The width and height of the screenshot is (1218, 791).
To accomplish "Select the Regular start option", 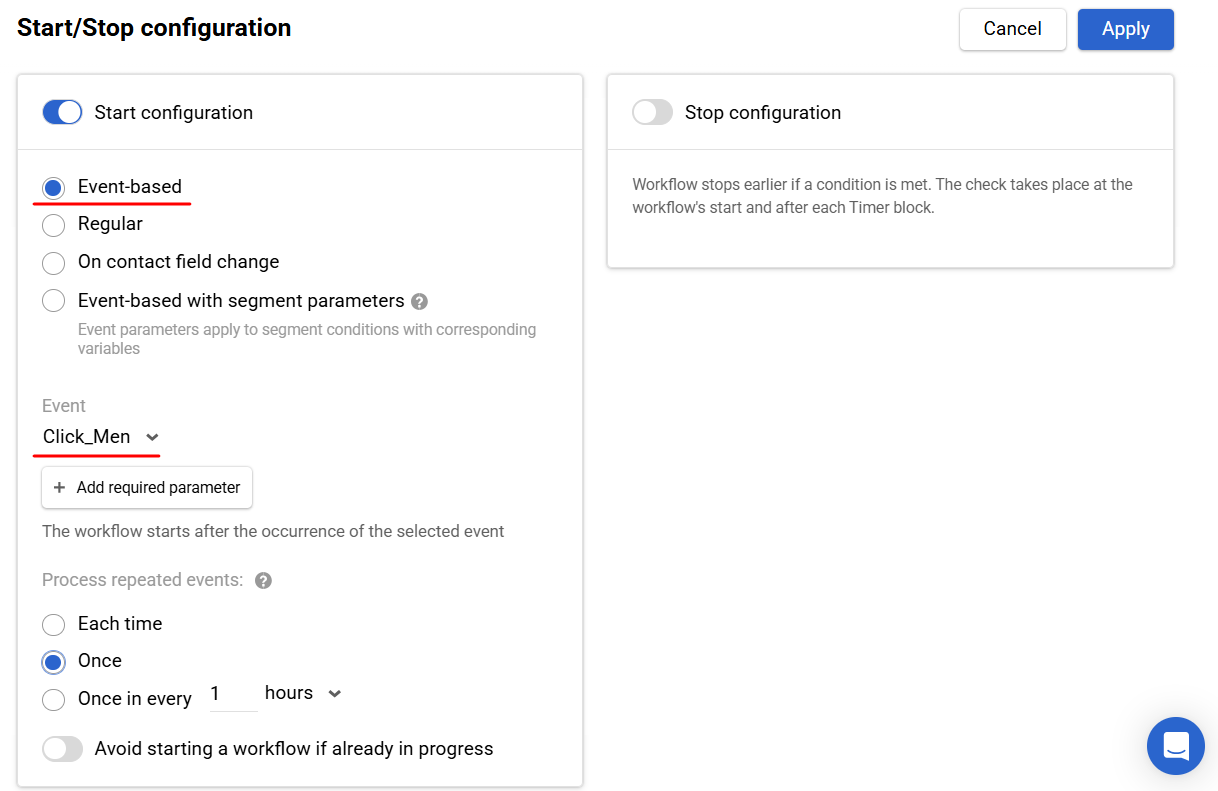I will [x=53, y=225].
